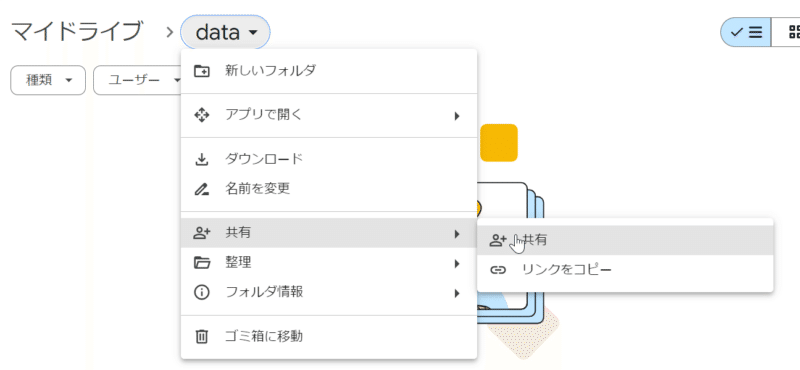The width and height of the screenshot is (800, 370).
Task: Click the link icon beside リンクをコピー
Action: point(498,269)
